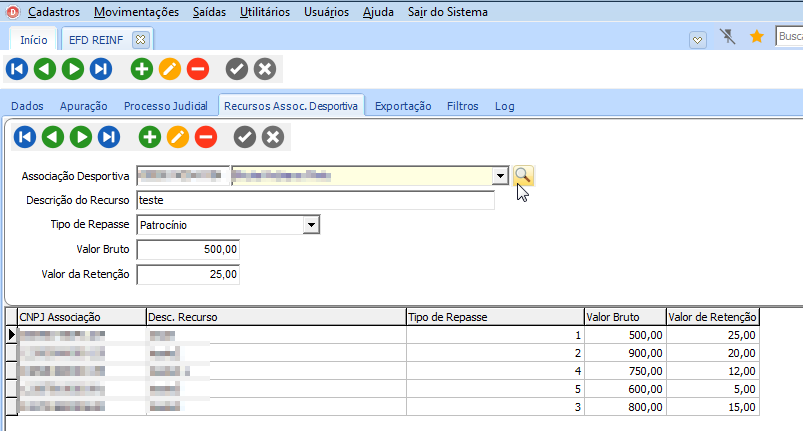Open the Usuários menu

click(x=326, y=12)
